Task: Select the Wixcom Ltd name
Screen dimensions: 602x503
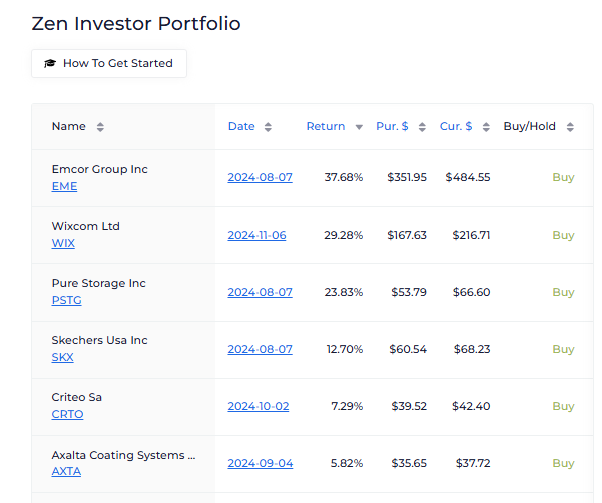Action: (86, 226)
